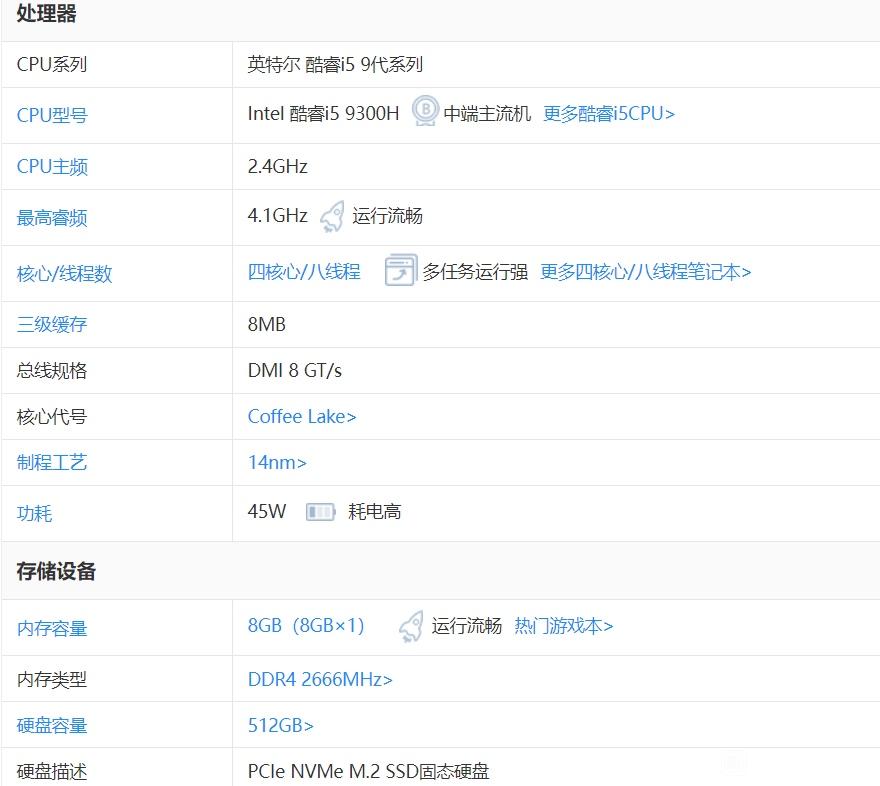Click the medal icon next to 中端主流机

425,111
